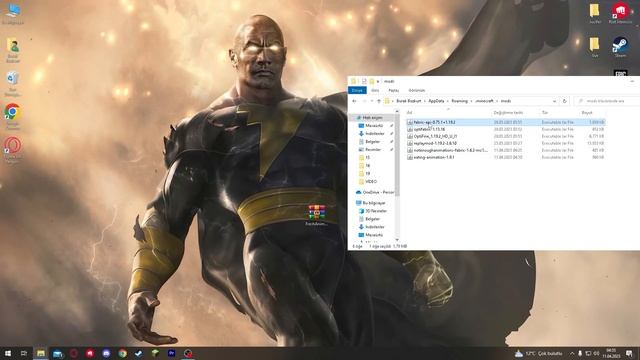Select the fabric-api-0.75.1+1.19.2 file
Viewport: 640px width, 360px height.
click(505, 122)
